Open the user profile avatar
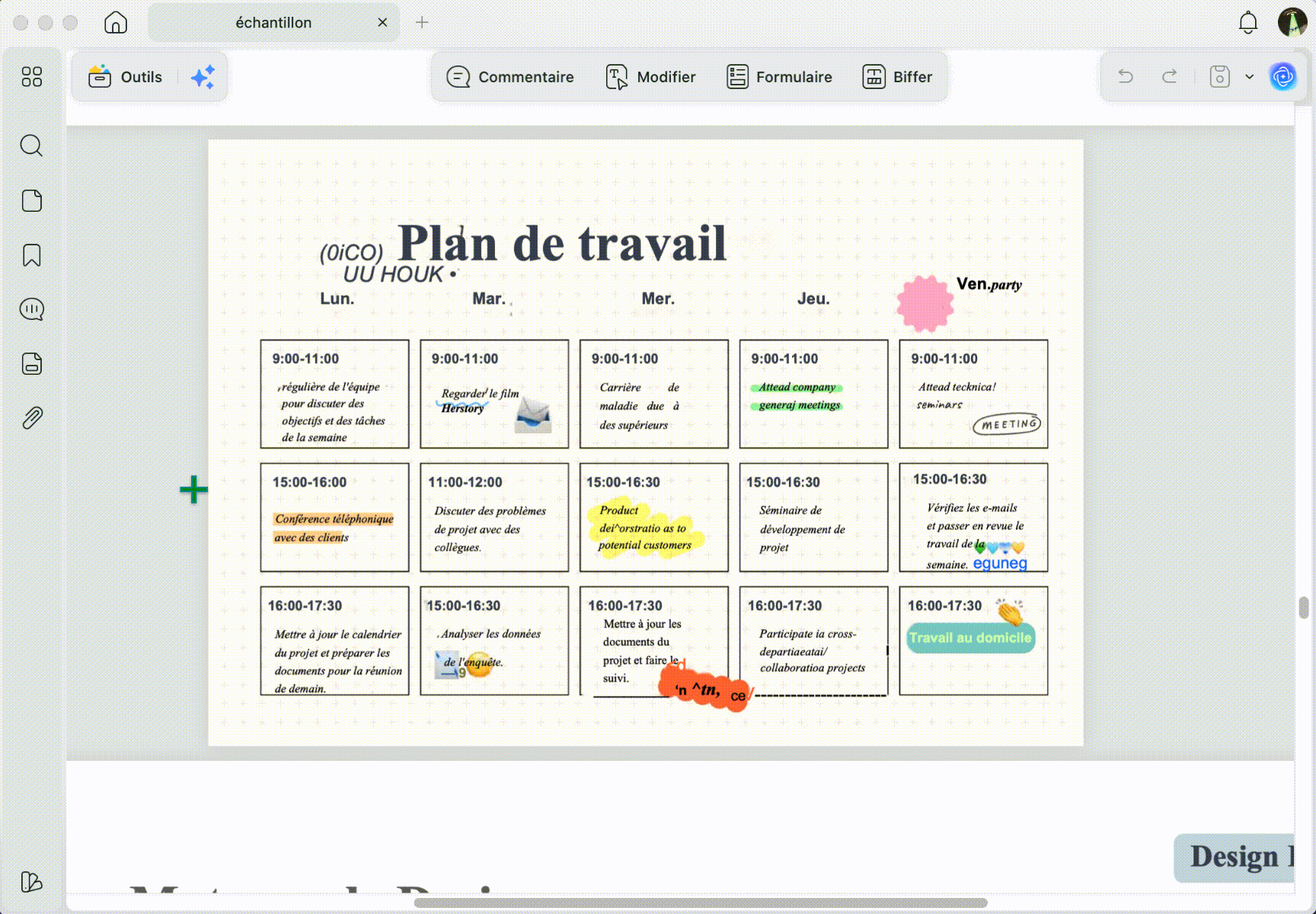 tap(1292, 22)
